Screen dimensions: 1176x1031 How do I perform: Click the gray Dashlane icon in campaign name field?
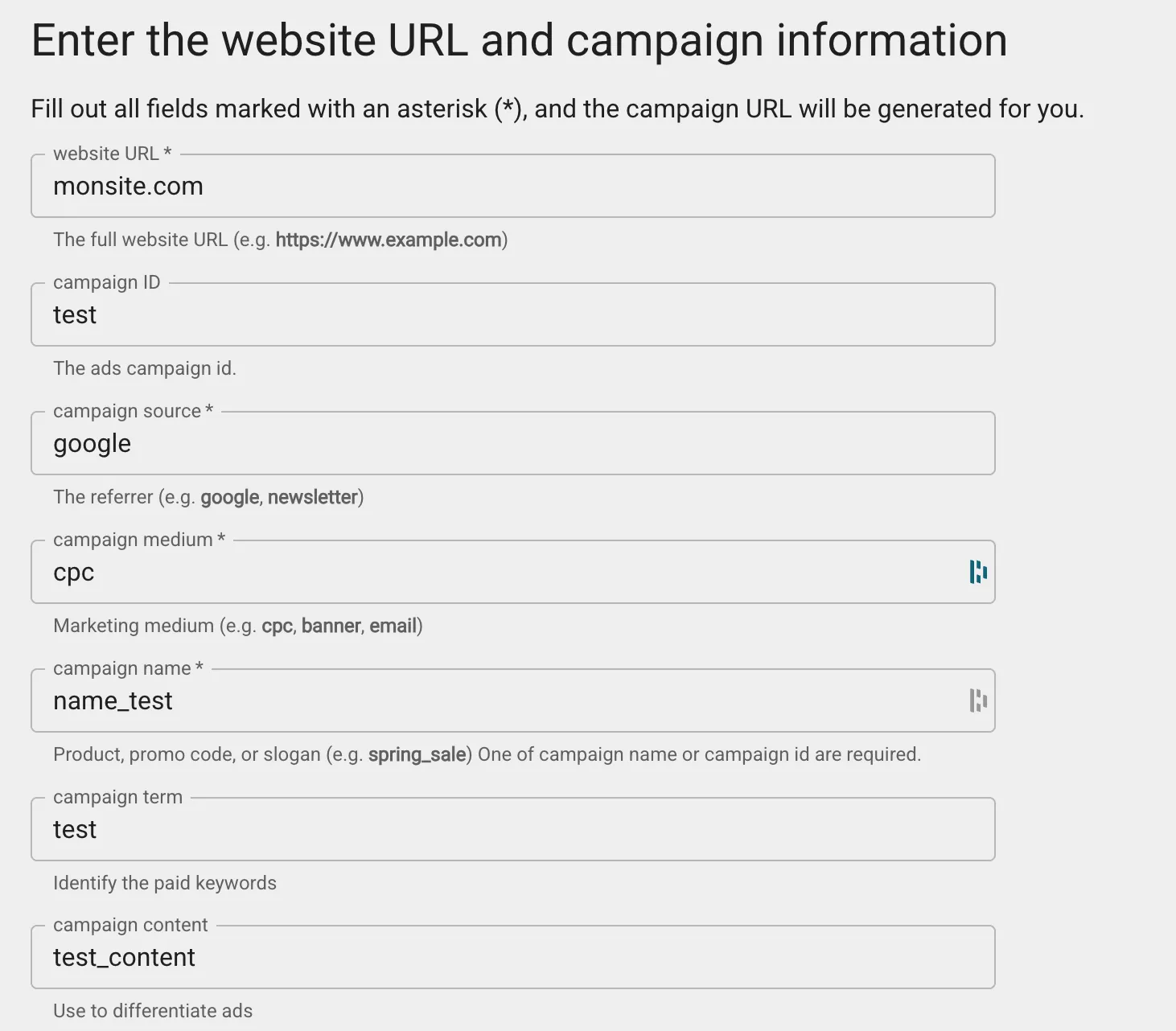[x=977, y=700]
